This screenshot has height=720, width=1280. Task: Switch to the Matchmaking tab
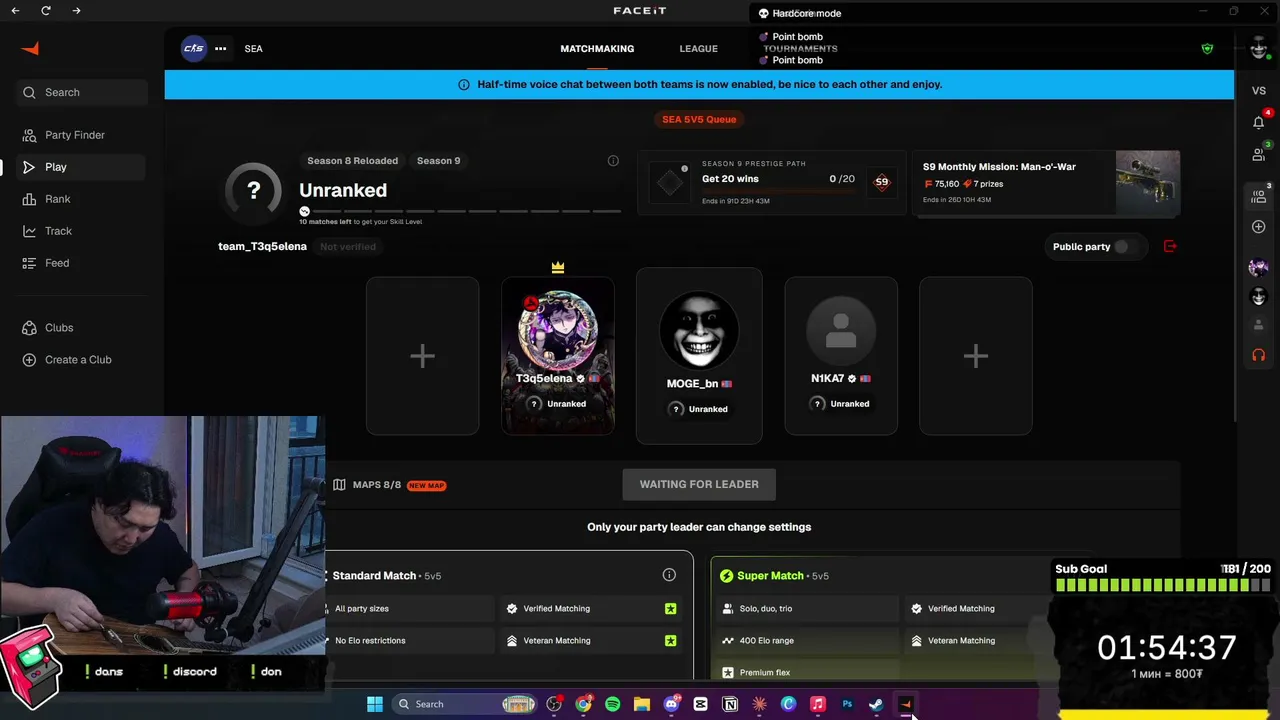click(x=597, y=49)
